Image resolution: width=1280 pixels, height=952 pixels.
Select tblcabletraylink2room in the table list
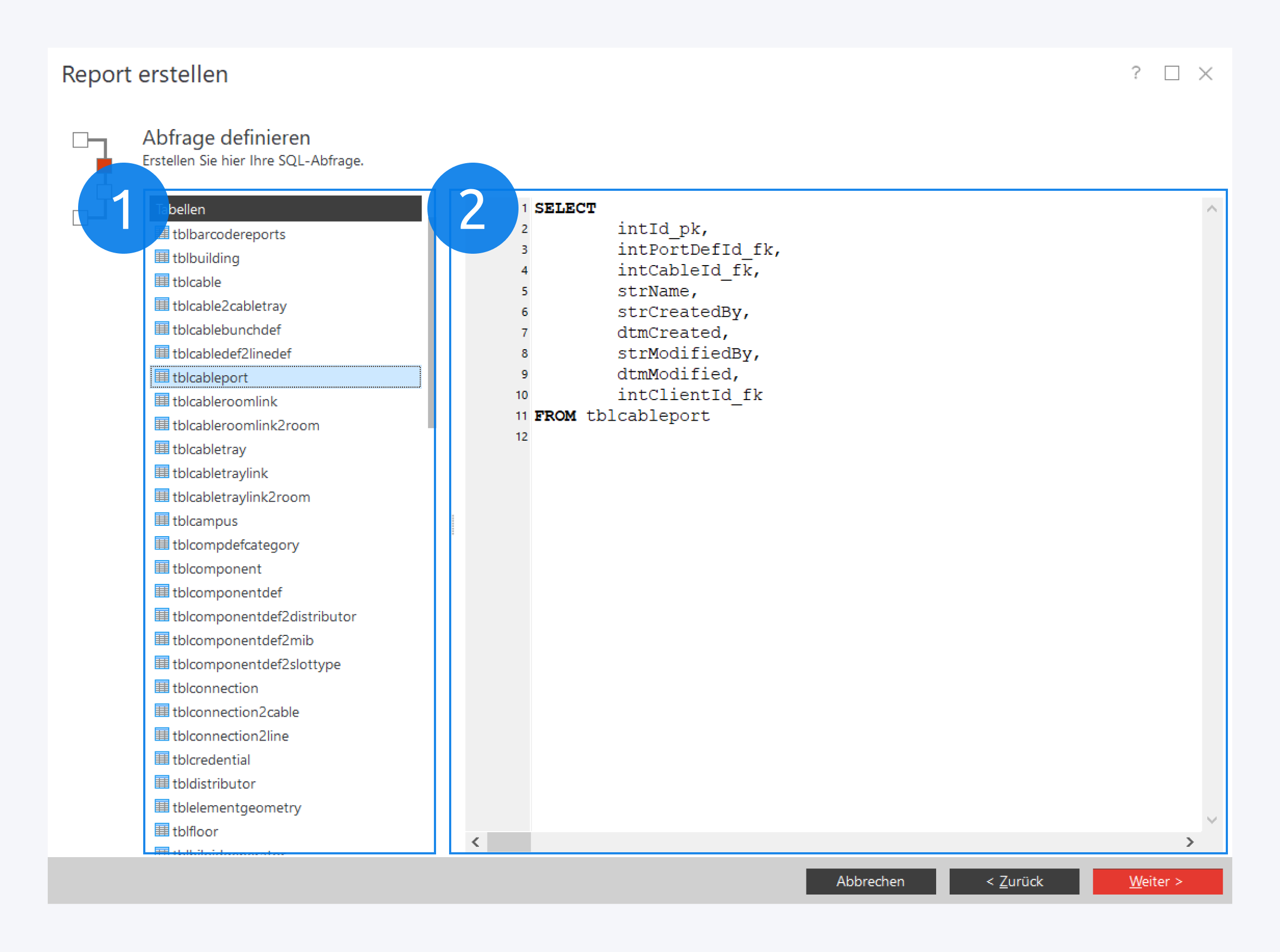pyautogui.click(x=241, y=497)
